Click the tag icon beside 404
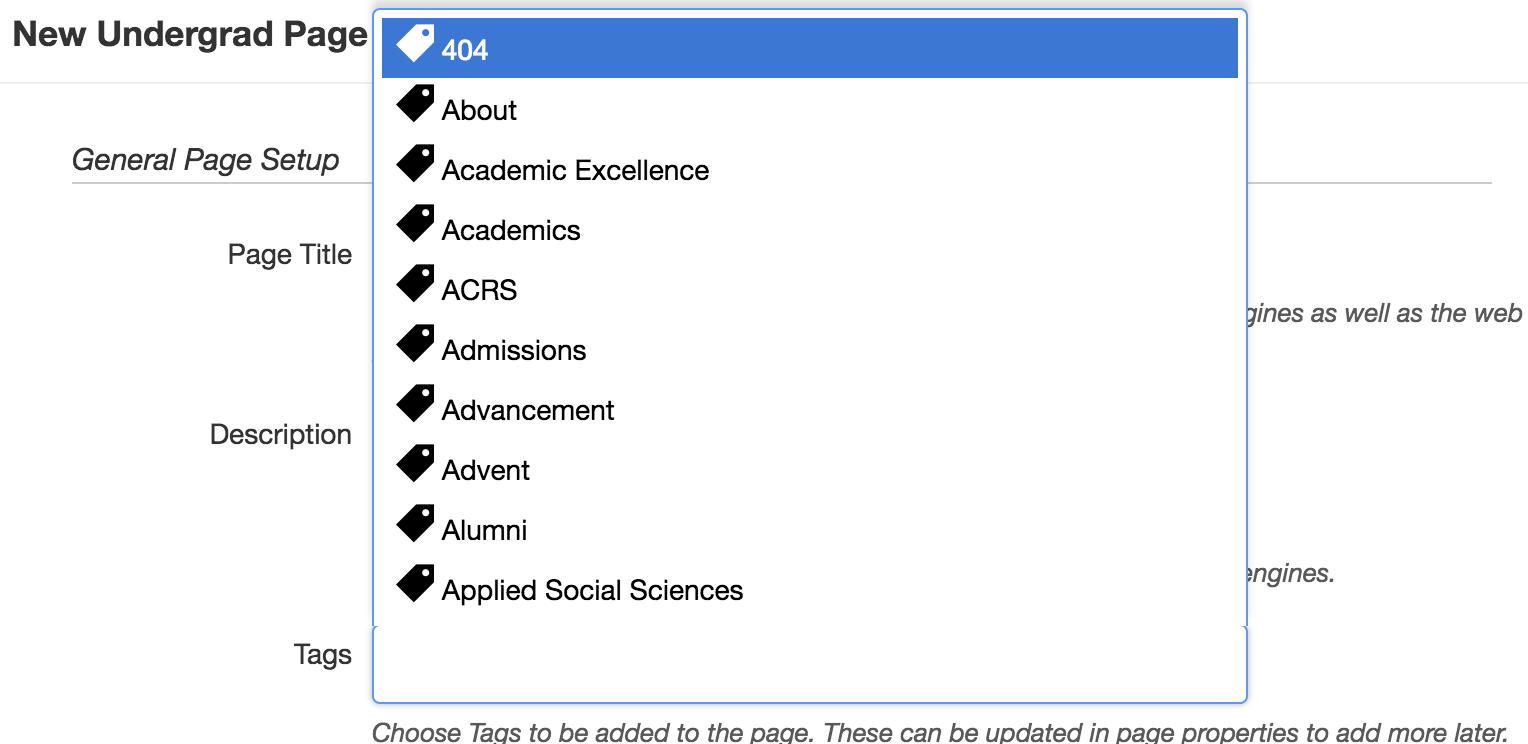This screenshot has width=1528, height=744. (415, 44)
